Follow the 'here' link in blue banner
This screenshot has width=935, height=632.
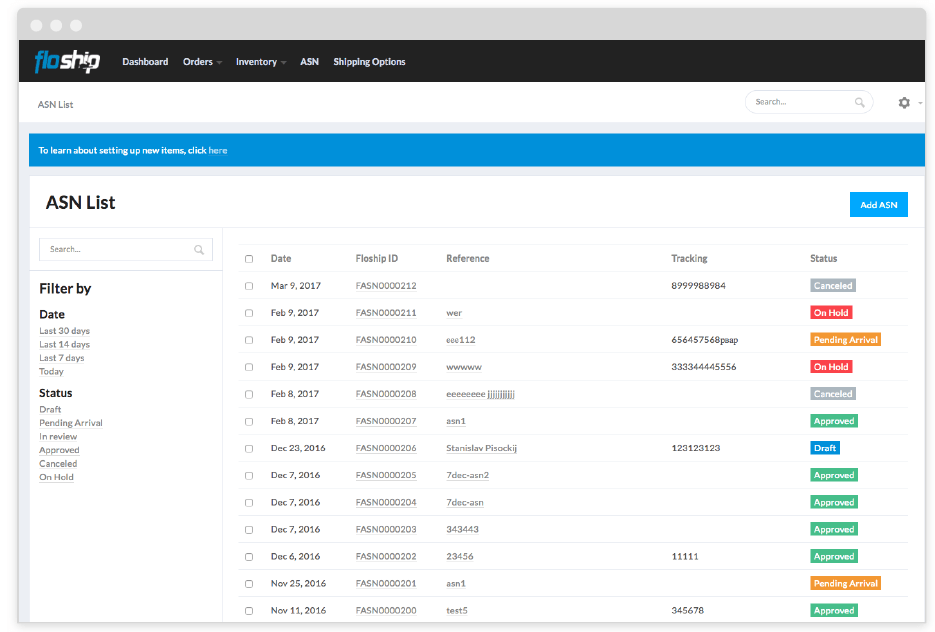pyautogui.click(x=218, y=151)
